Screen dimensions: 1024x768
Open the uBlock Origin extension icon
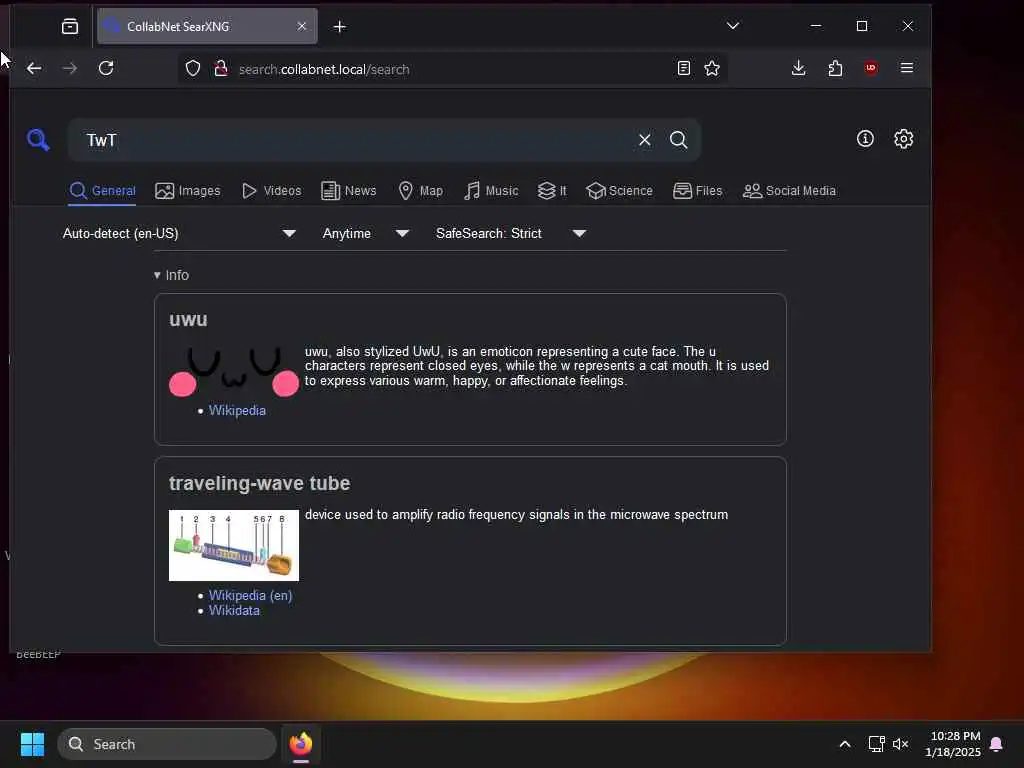click(x=871, y=68)
